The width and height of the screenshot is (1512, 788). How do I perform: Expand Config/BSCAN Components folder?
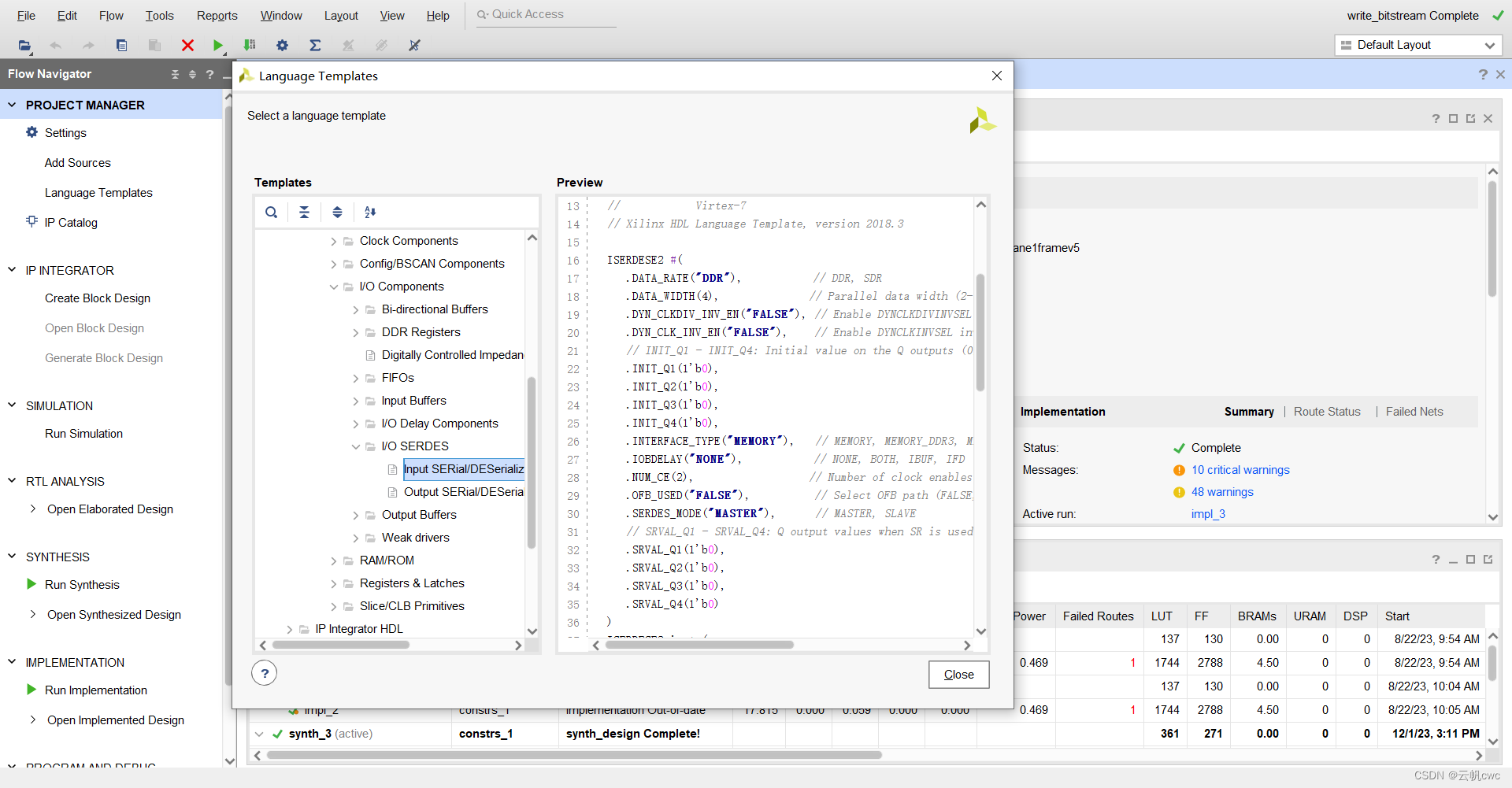(334, 265)
